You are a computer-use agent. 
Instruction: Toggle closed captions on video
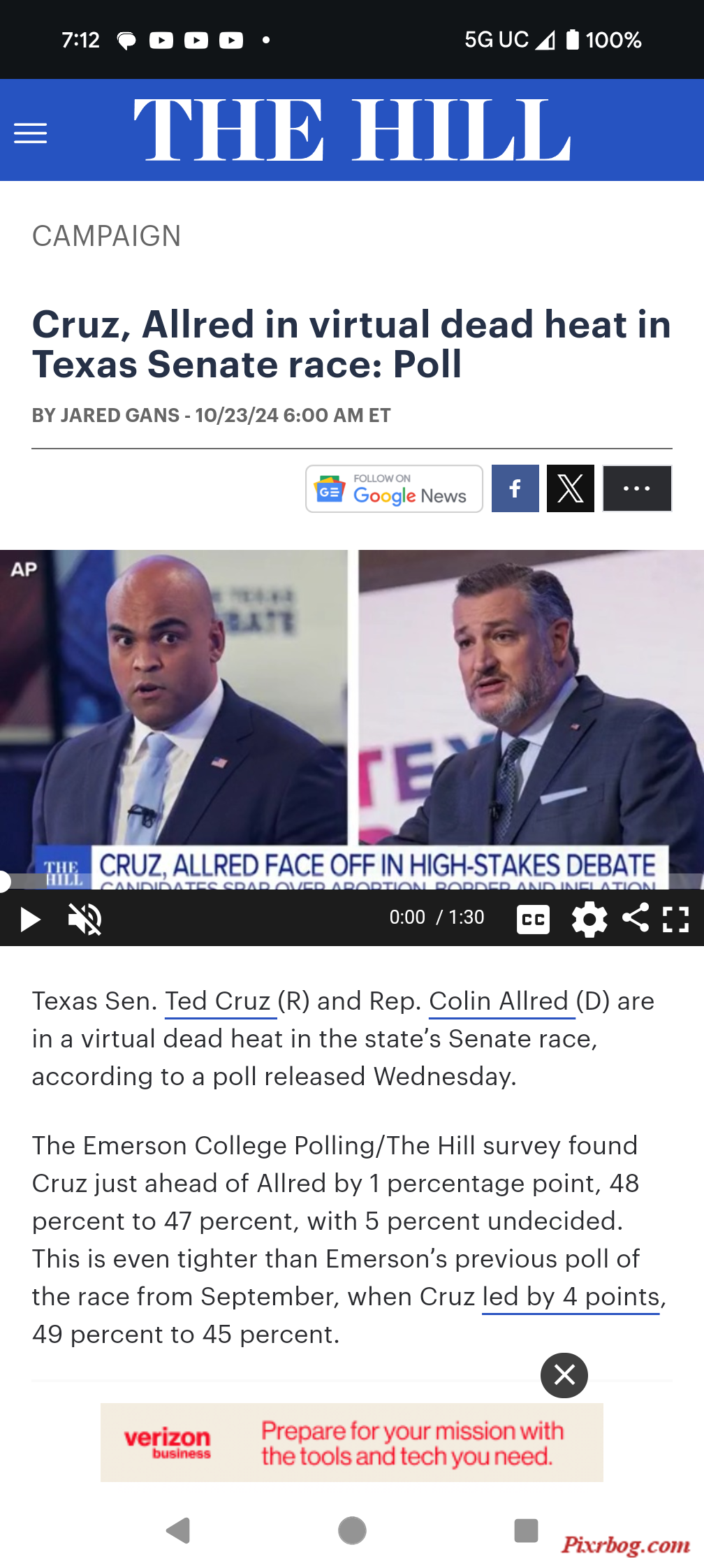tap(533, 919)
